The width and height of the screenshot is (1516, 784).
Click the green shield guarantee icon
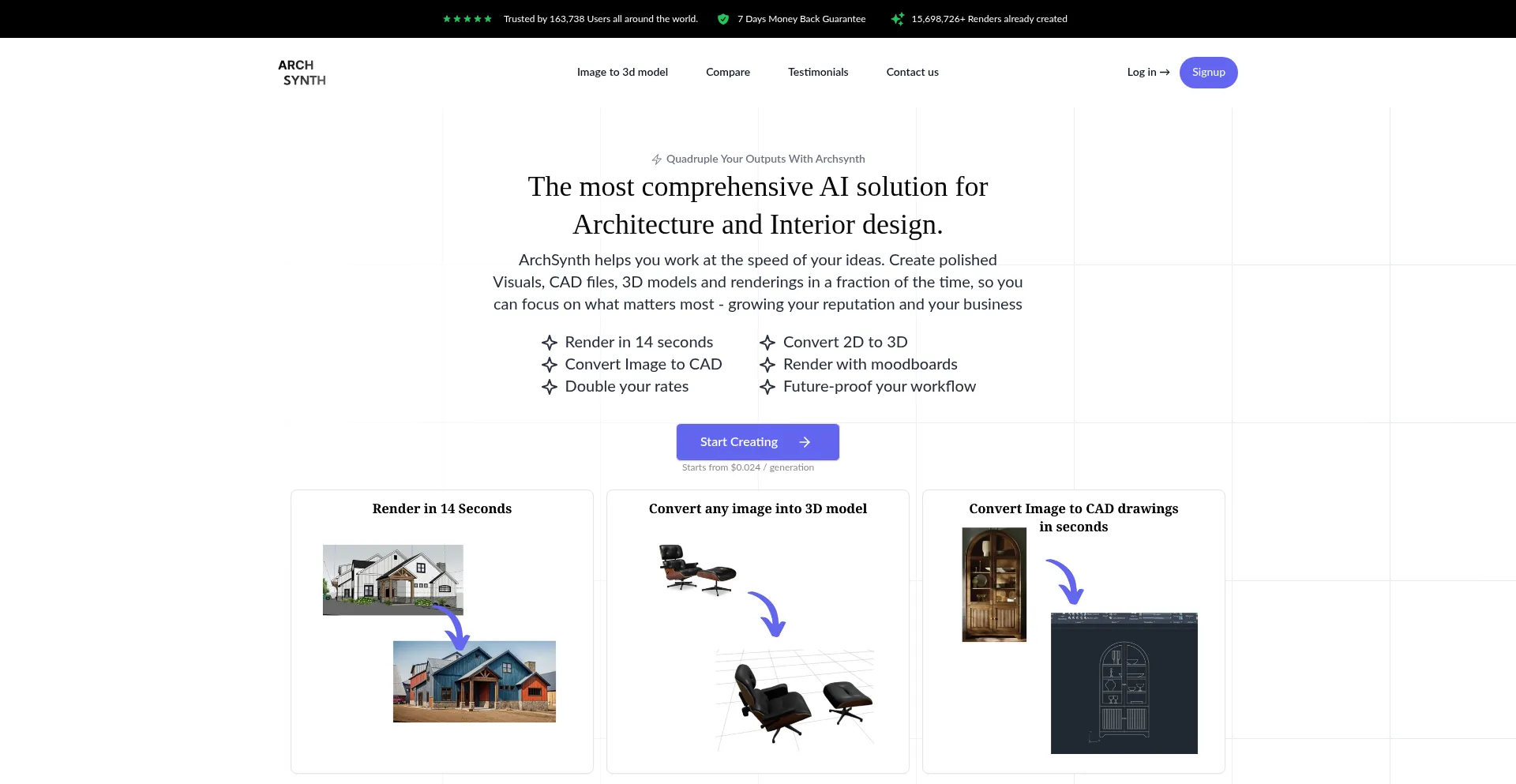pyautogui.click(x=723, y=19)
